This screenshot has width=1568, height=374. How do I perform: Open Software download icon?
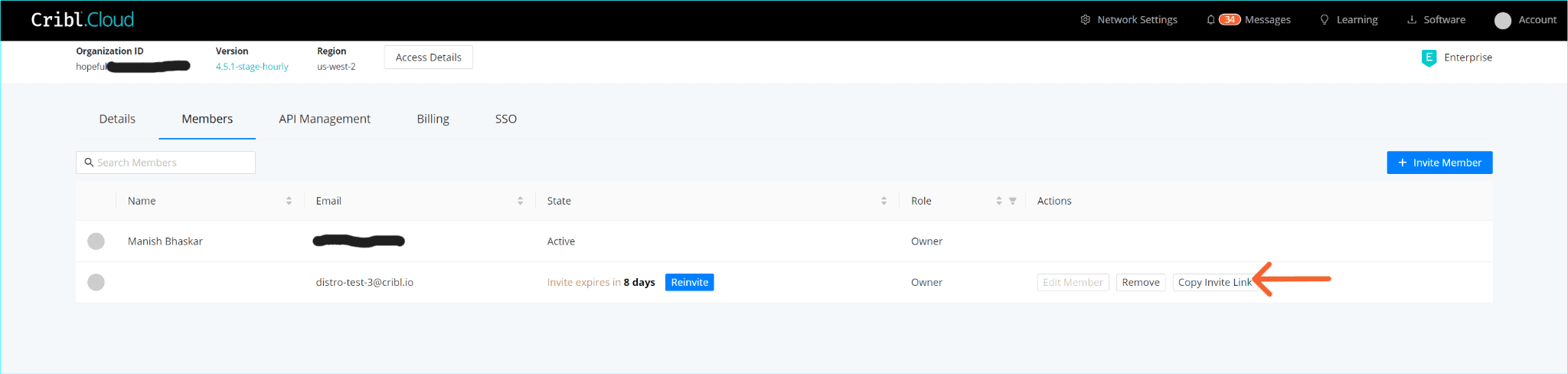point(1412,20)
